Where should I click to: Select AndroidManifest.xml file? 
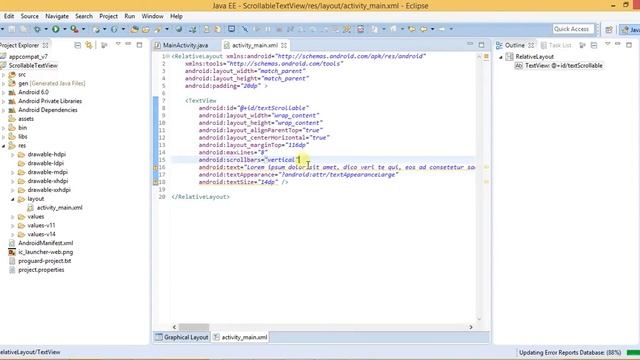(x=45, y=243)
